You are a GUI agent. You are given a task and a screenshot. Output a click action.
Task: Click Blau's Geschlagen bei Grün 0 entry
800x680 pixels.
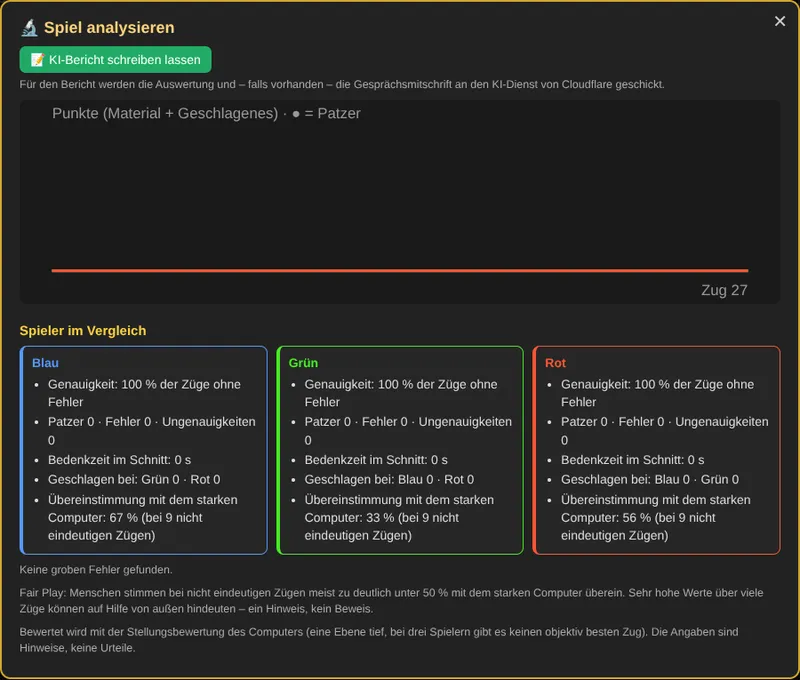tap(134, 480)
